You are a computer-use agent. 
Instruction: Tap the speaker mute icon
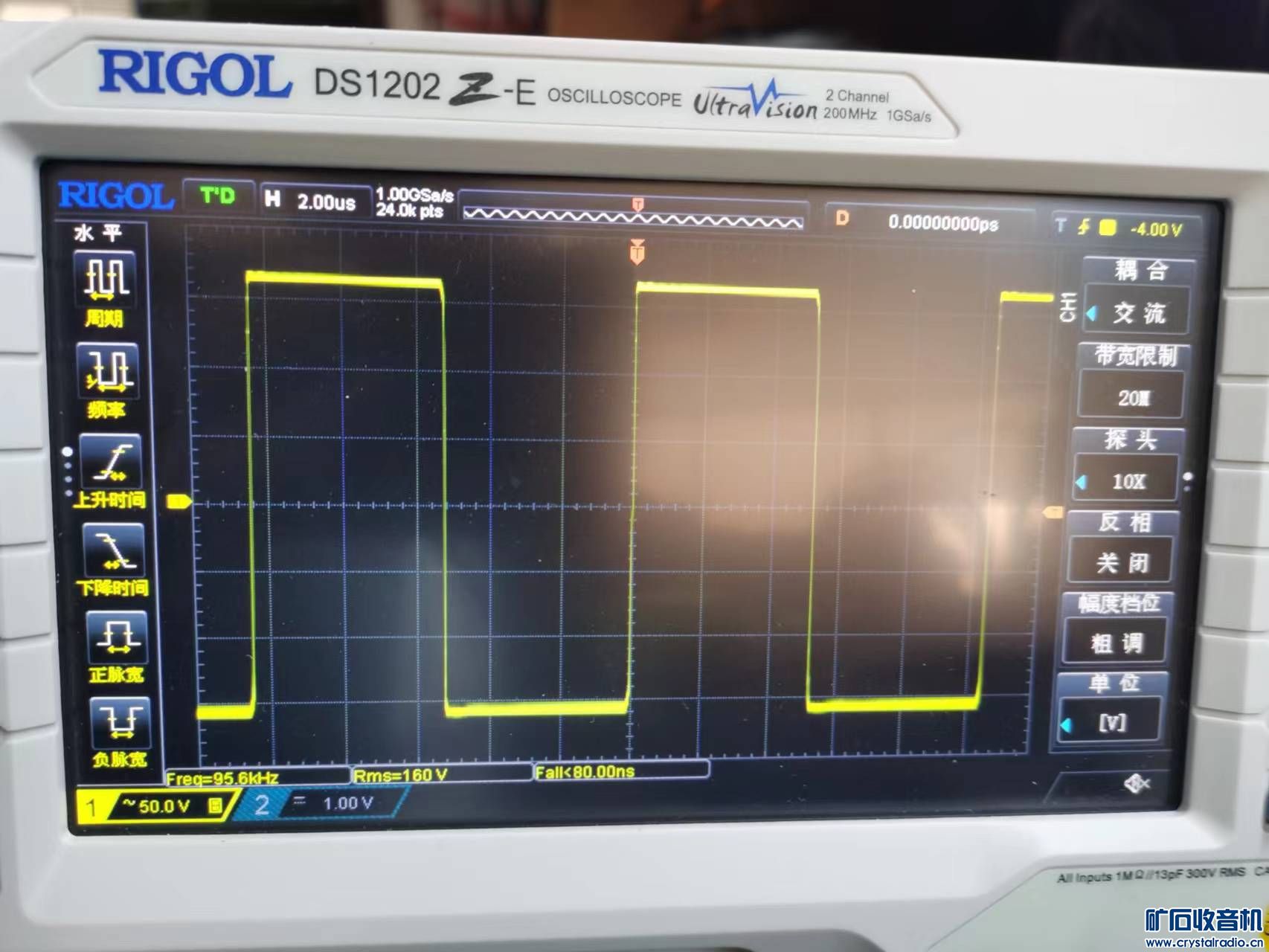(1138, 782)
